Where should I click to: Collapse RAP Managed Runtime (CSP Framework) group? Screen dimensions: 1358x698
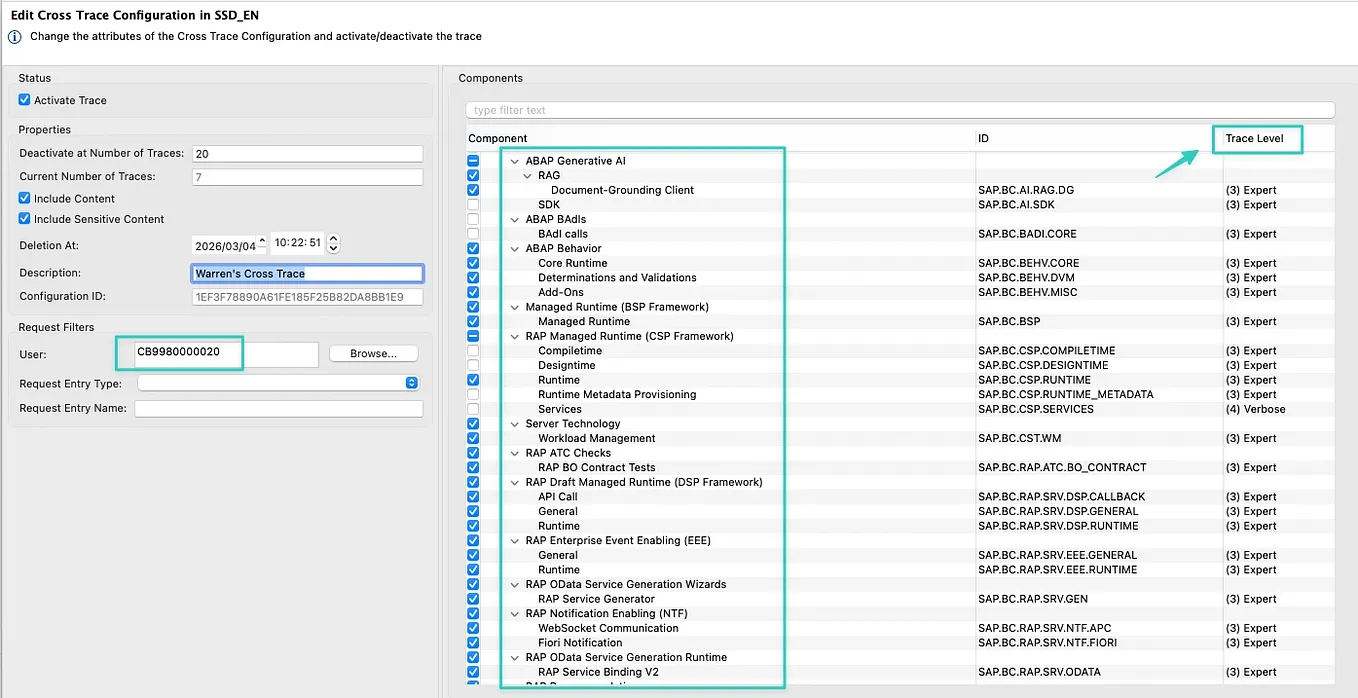pos(515,336)
